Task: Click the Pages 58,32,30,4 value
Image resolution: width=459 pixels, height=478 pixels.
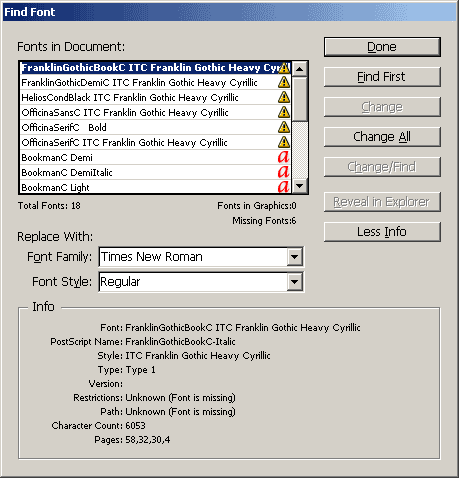Action: click(x=148, y=440)
